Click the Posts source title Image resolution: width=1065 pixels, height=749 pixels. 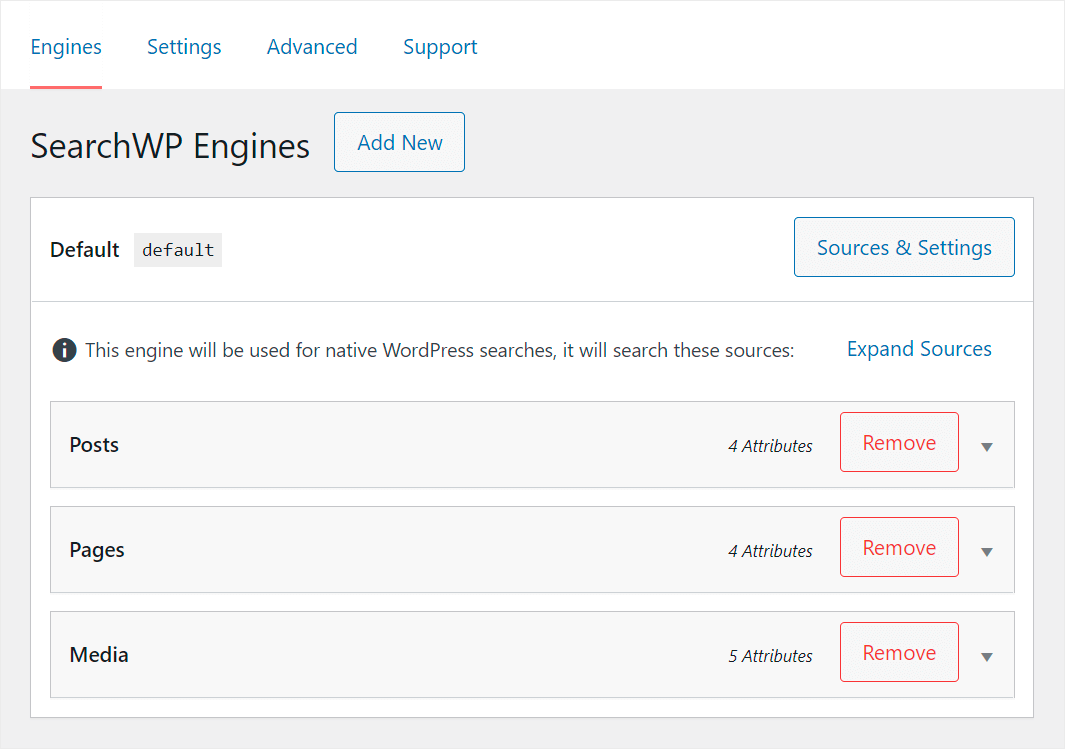point(94,445)
